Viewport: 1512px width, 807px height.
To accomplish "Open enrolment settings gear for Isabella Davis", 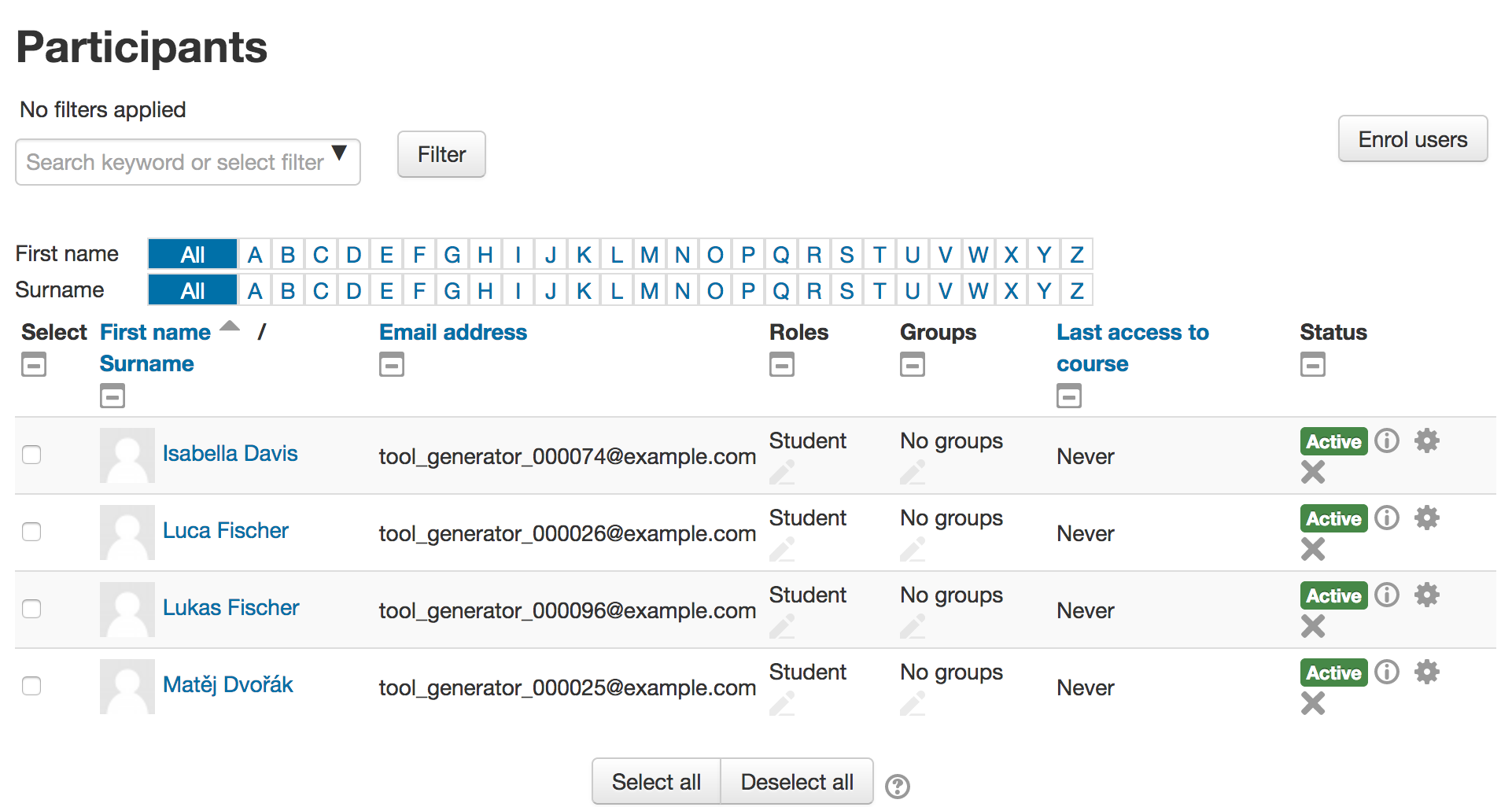I will (1426, 440).
